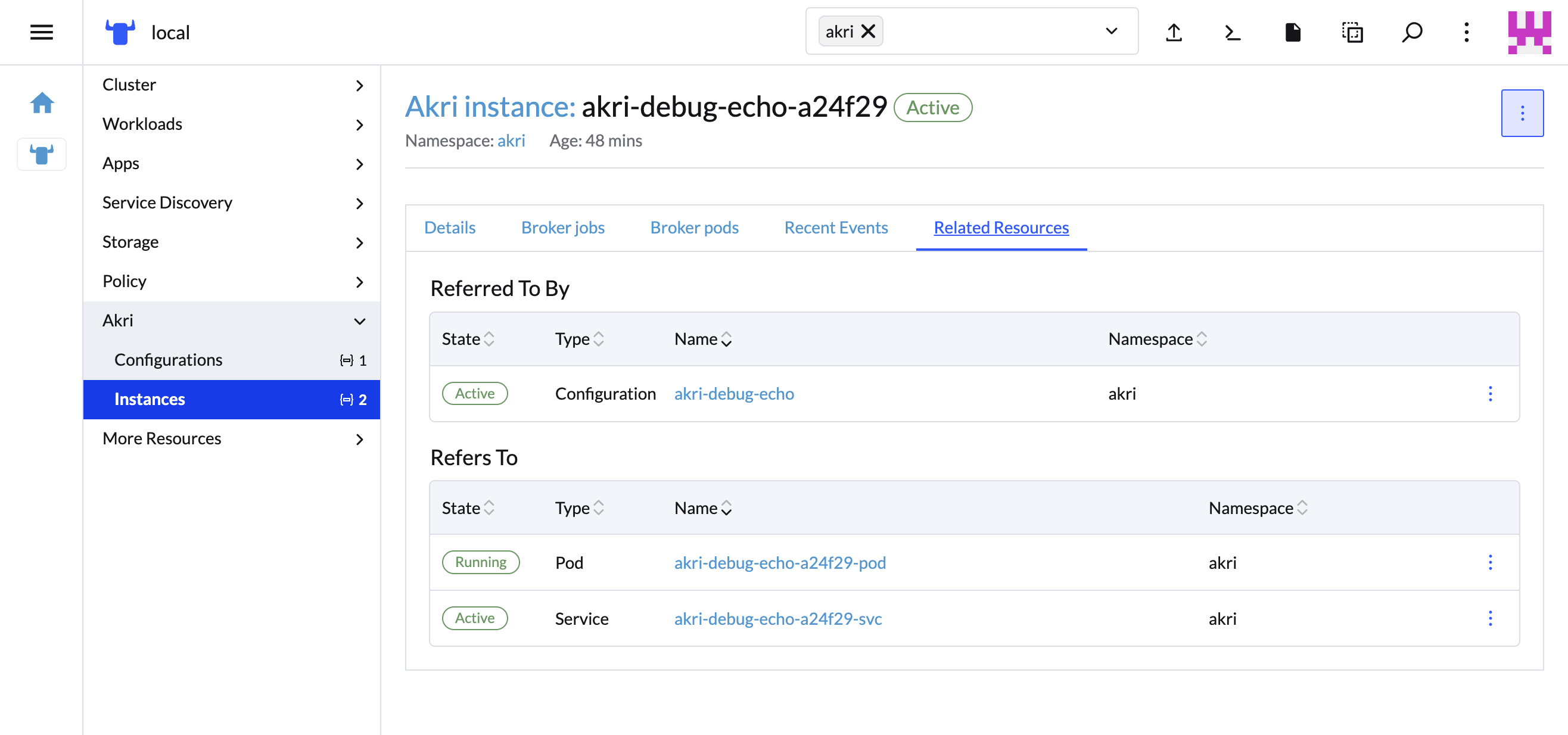Screen dimensions: 1568x735
Task: Open the akri-debug-echo-a24f29-svc service link
Action: point(777,618)
